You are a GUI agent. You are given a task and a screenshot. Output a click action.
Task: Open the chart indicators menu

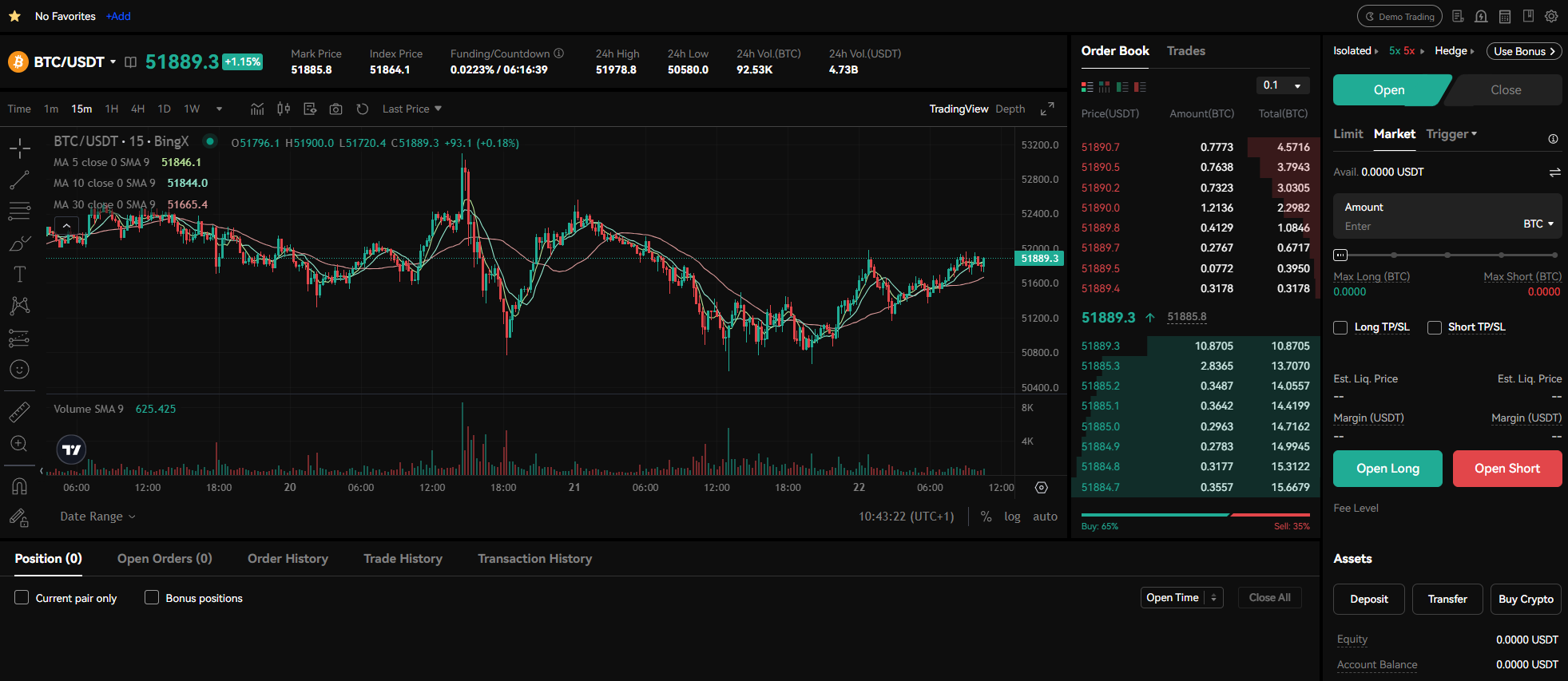point(257,109)
